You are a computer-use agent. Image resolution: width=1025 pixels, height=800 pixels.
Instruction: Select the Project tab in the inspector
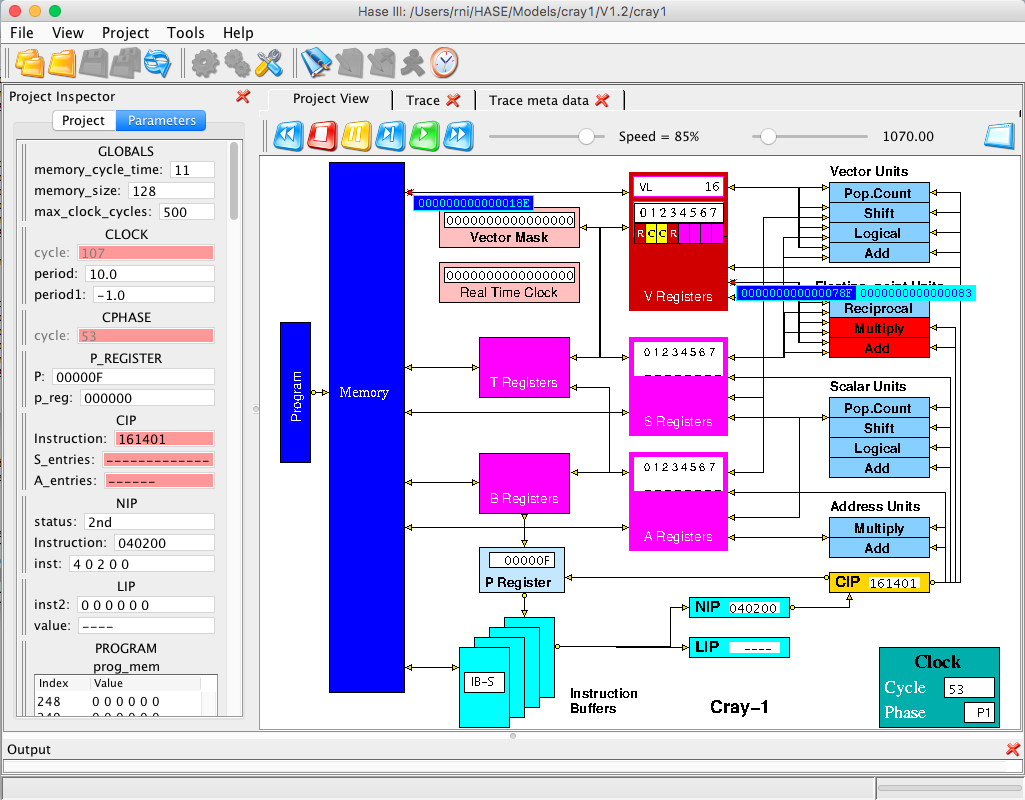click(x=84, y=120)
